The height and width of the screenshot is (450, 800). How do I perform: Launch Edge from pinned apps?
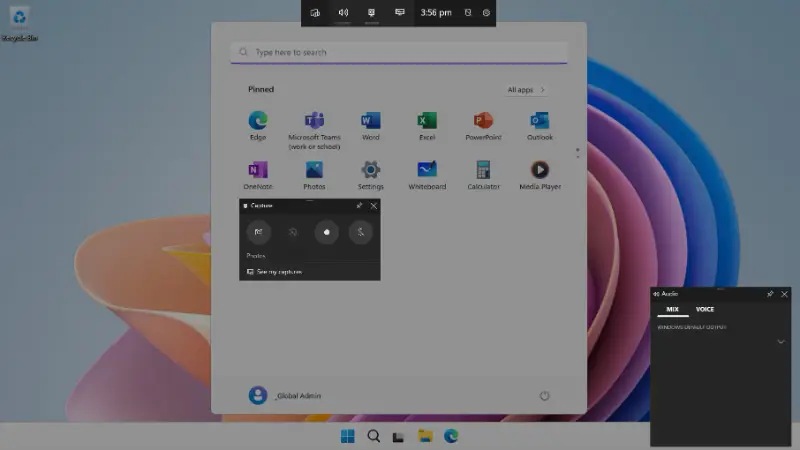(x=258, y=126)
